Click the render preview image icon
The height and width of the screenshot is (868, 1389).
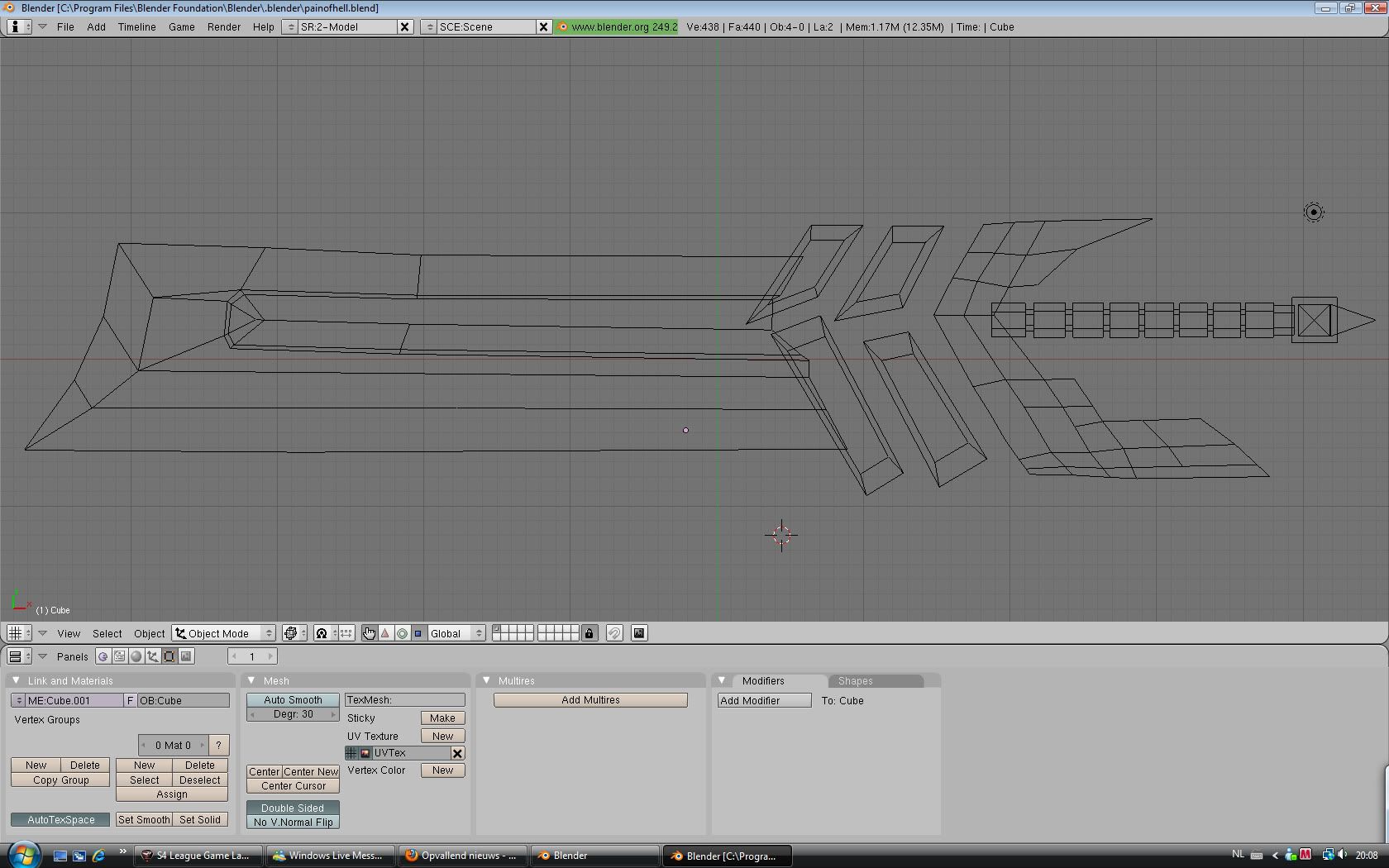(639, 633)
